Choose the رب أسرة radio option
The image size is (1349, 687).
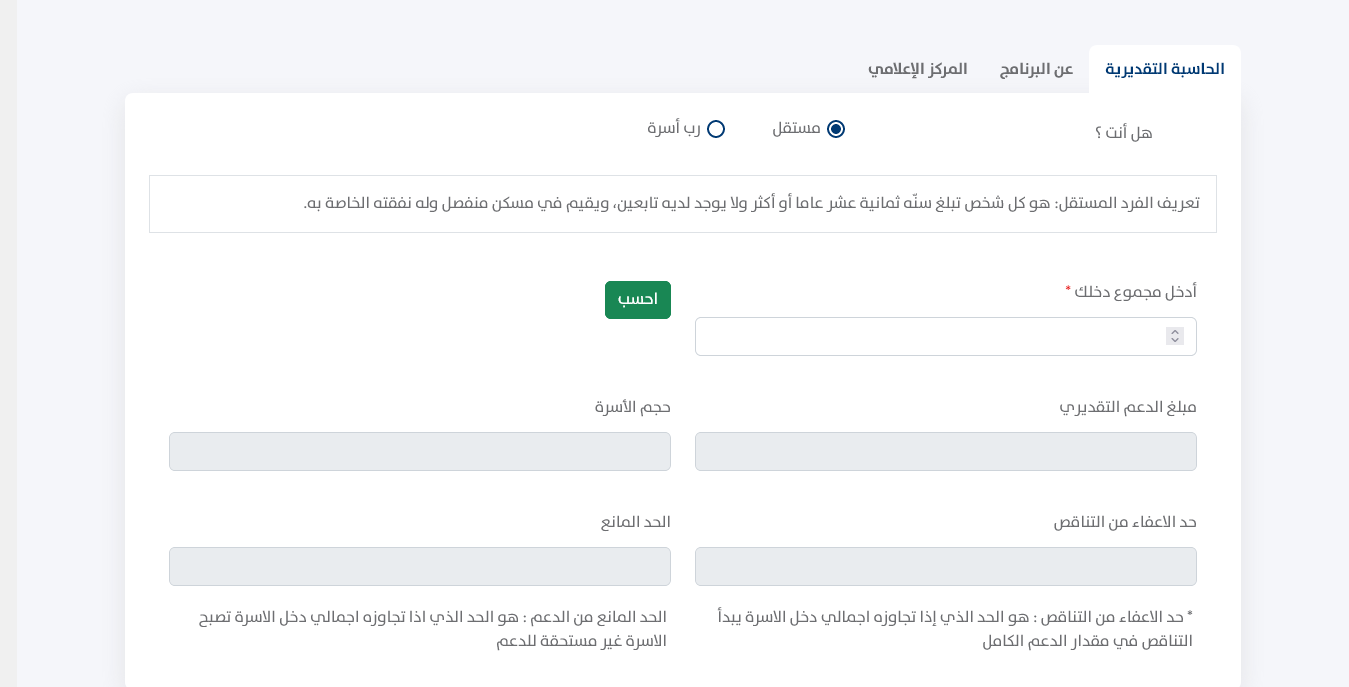pyautogui.click(x=716, y=129)
